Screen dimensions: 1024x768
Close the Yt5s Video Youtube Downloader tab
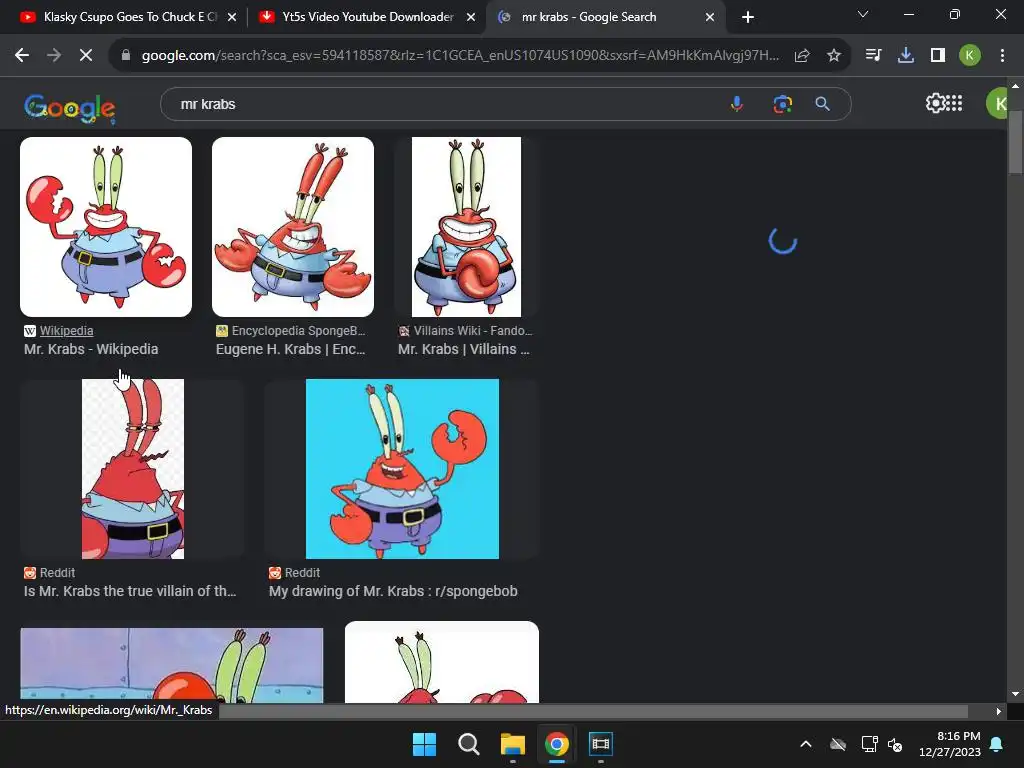tap(471, 17)
